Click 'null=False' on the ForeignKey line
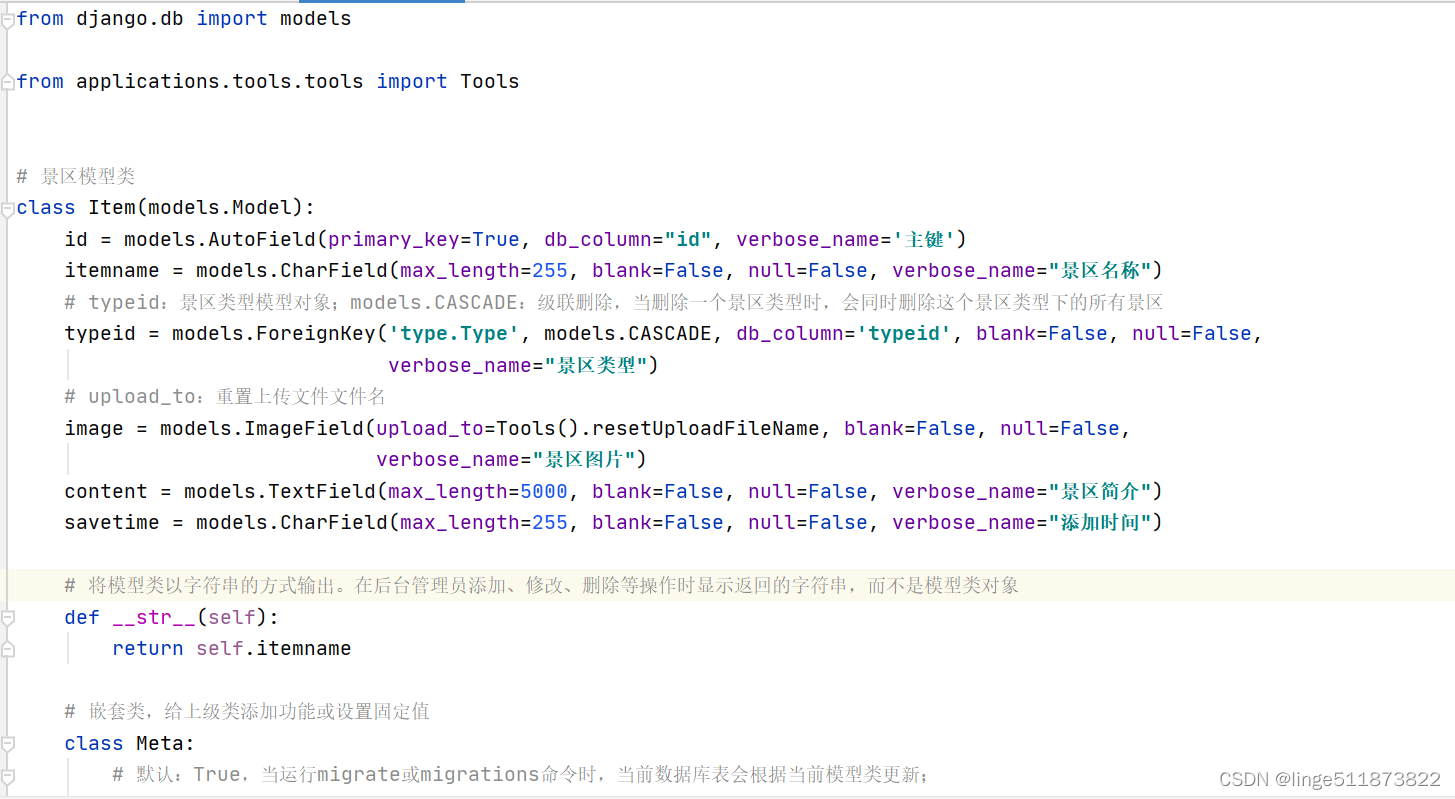The height and width of the screenshot is (799, 1455). (1192, 334)
